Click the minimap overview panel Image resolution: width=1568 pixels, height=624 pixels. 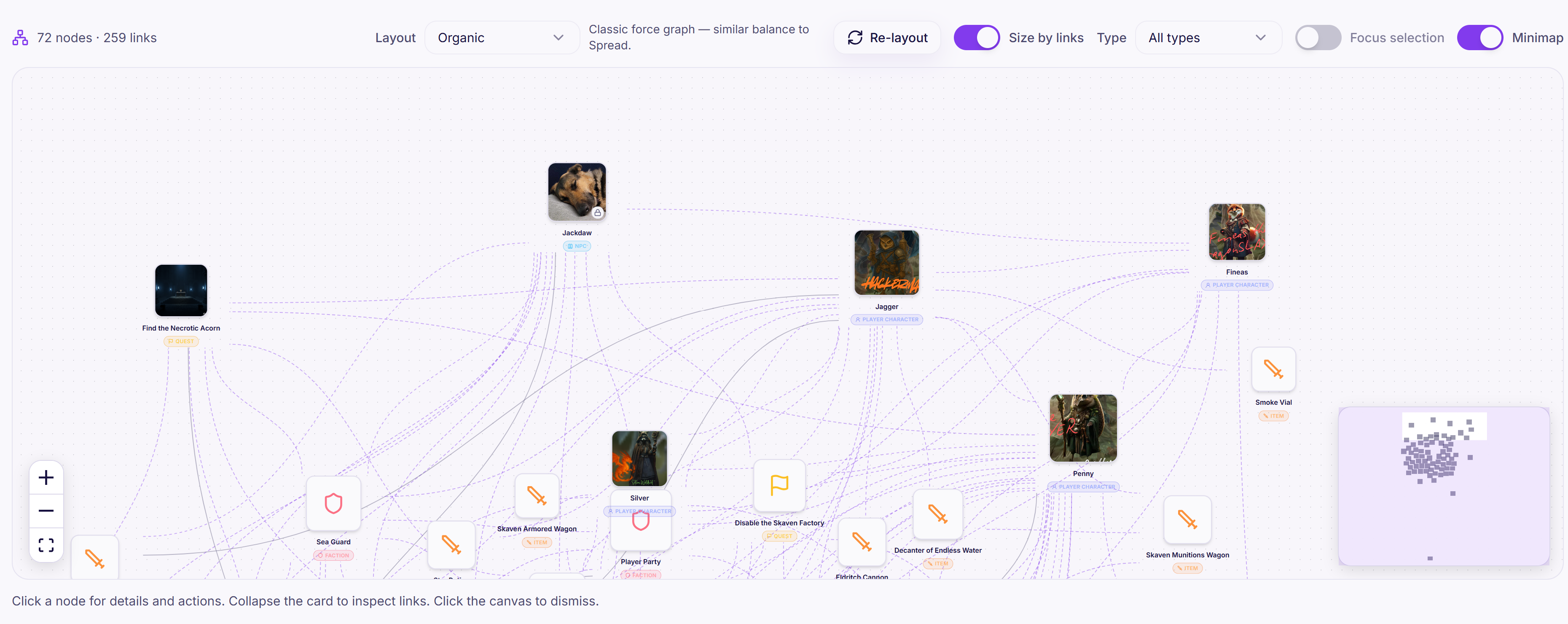click(1443, 487)
